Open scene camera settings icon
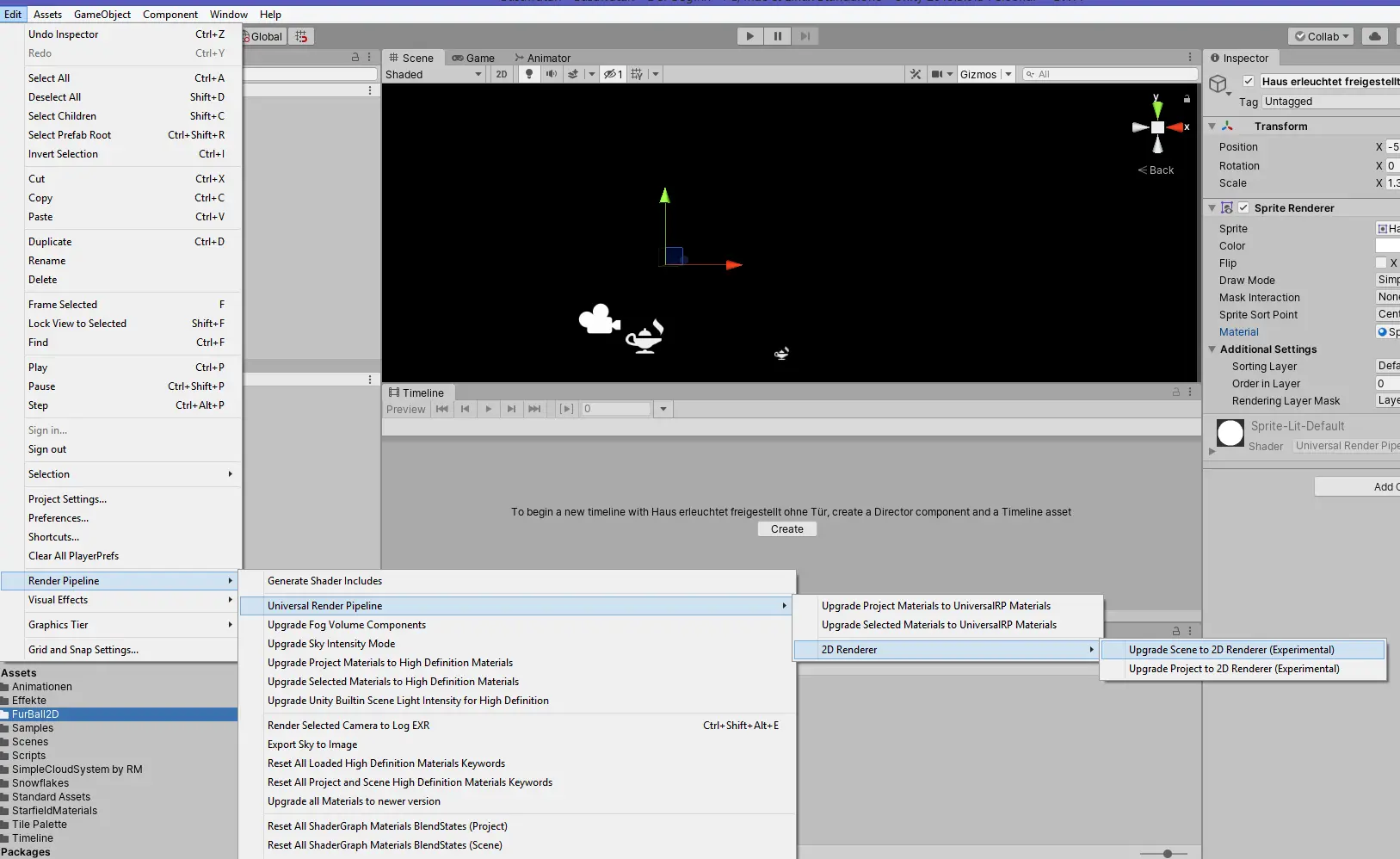This screenshot has height=859, width=1400. [937, 74]
